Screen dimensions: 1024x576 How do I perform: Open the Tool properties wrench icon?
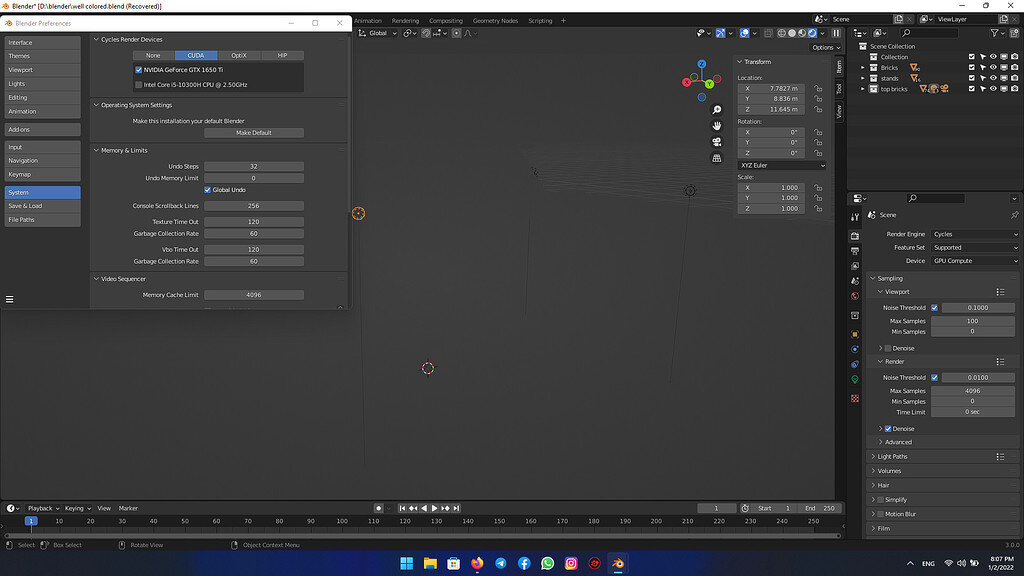pyautogui.click(x=855, y=217)
